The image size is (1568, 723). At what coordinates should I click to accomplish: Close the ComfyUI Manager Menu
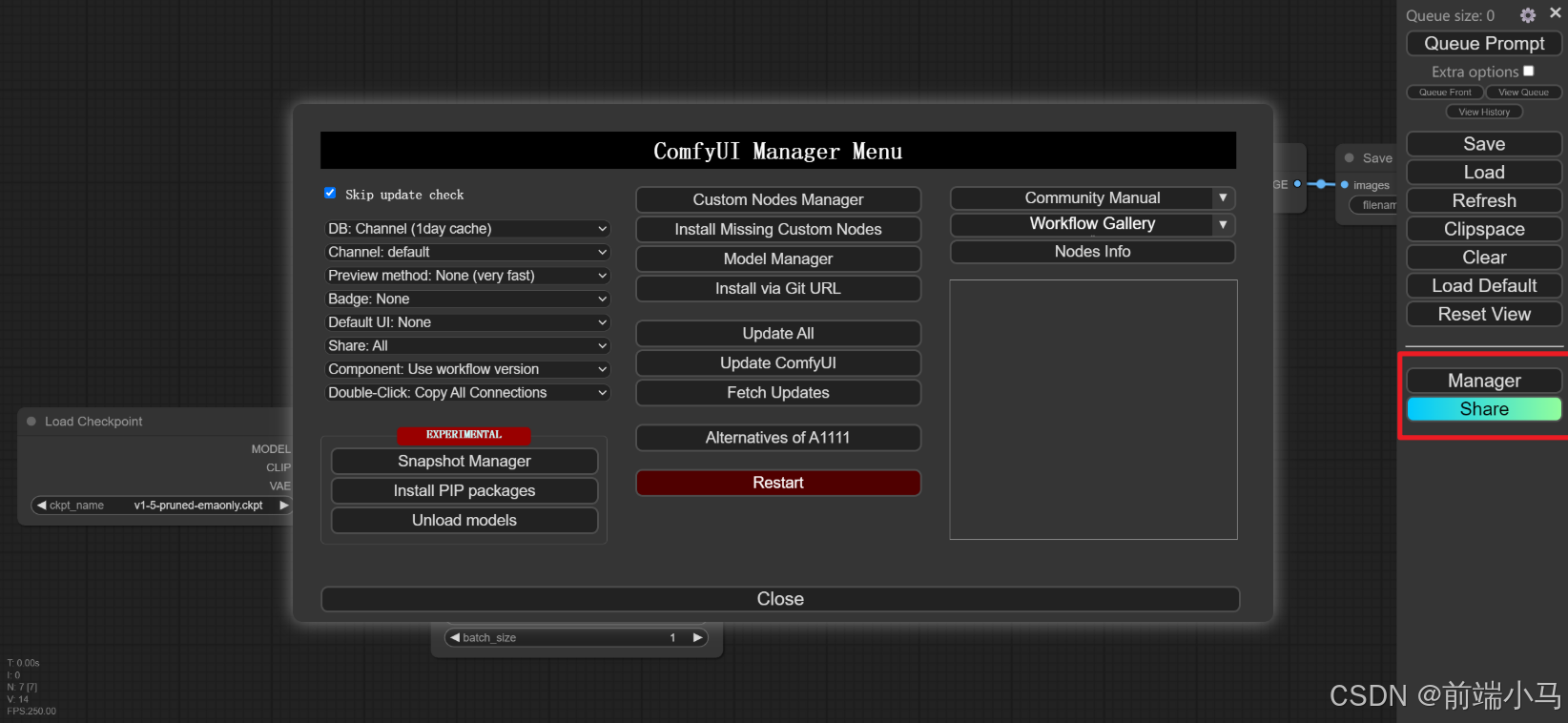pos(780,599)
